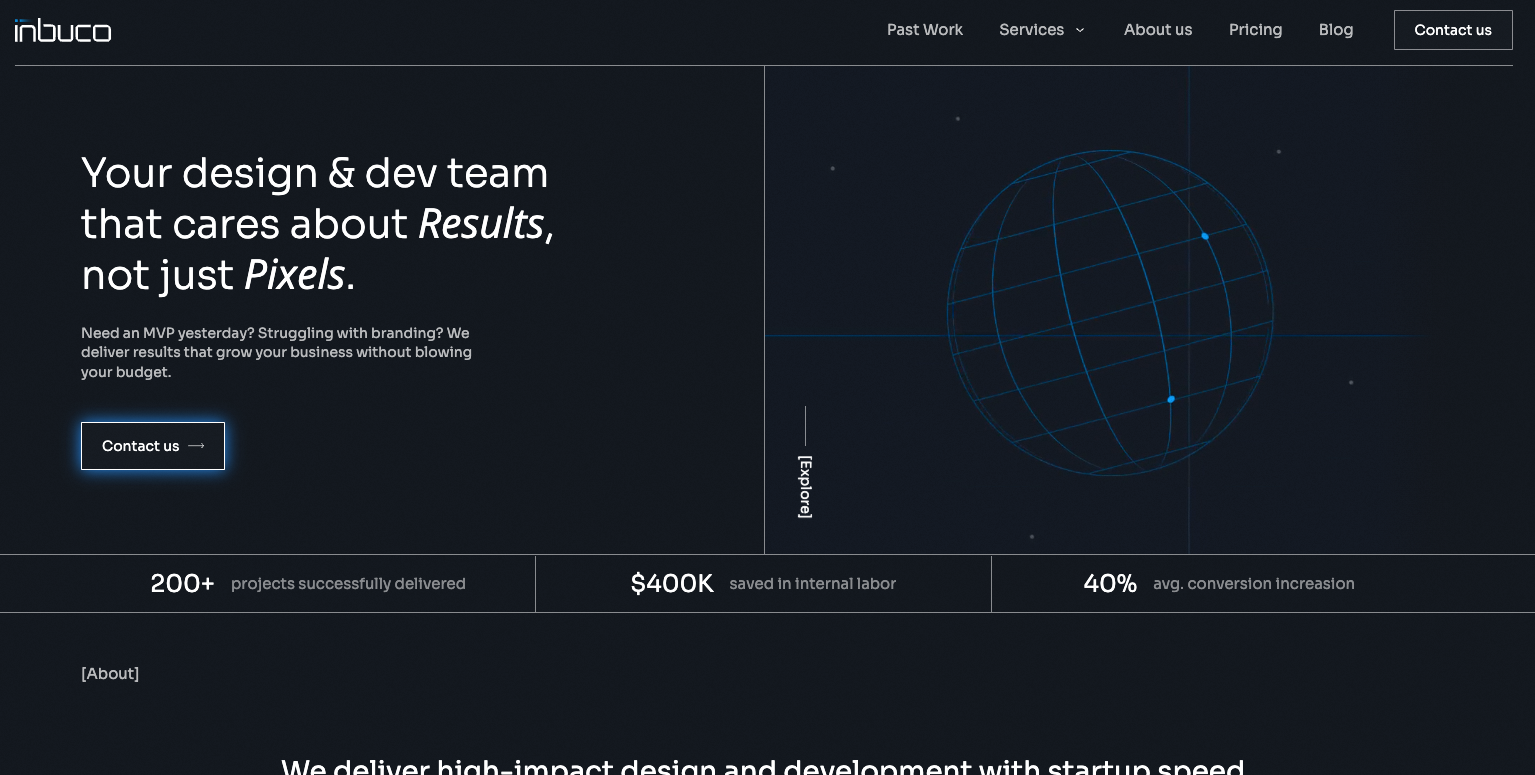Click Contact us in the top navigation
The height and width of the screenshot is (775, 1535).
pyautogui.click(x=1452, y=30)
